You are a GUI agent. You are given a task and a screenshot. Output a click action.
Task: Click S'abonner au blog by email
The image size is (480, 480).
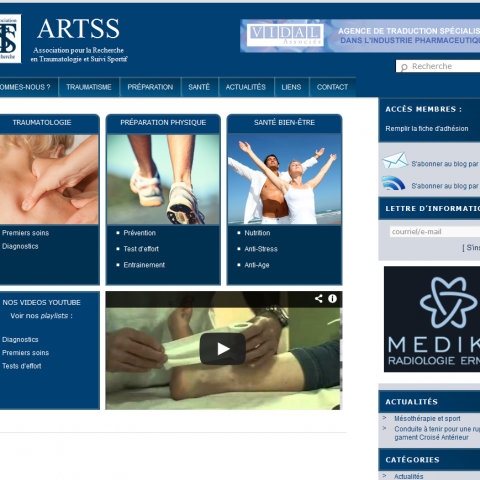click(446, 164)
